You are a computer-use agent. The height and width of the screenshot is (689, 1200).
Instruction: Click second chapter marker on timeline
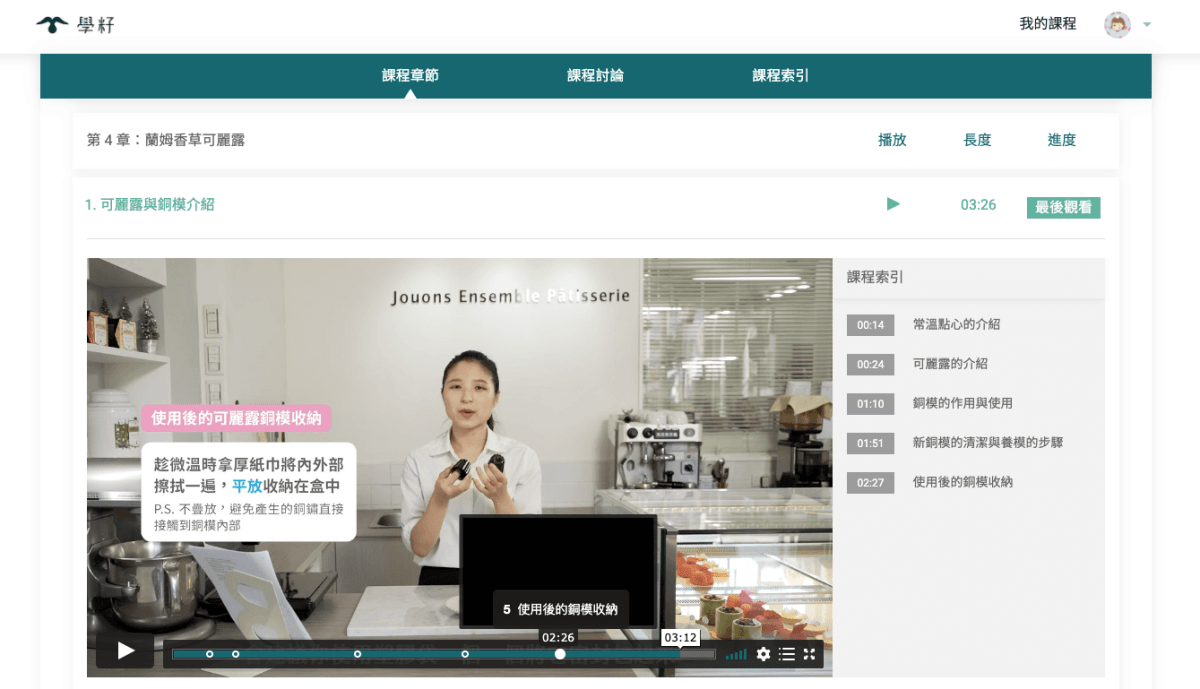235,654
